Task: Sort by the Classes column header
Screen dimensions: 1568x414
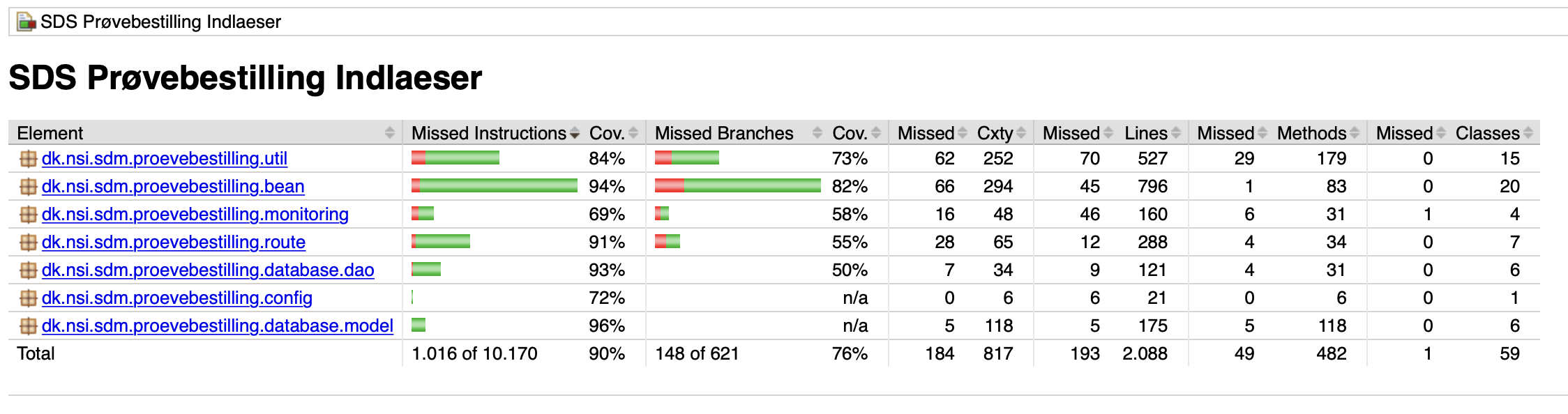Action: (x=1488, y=133)
